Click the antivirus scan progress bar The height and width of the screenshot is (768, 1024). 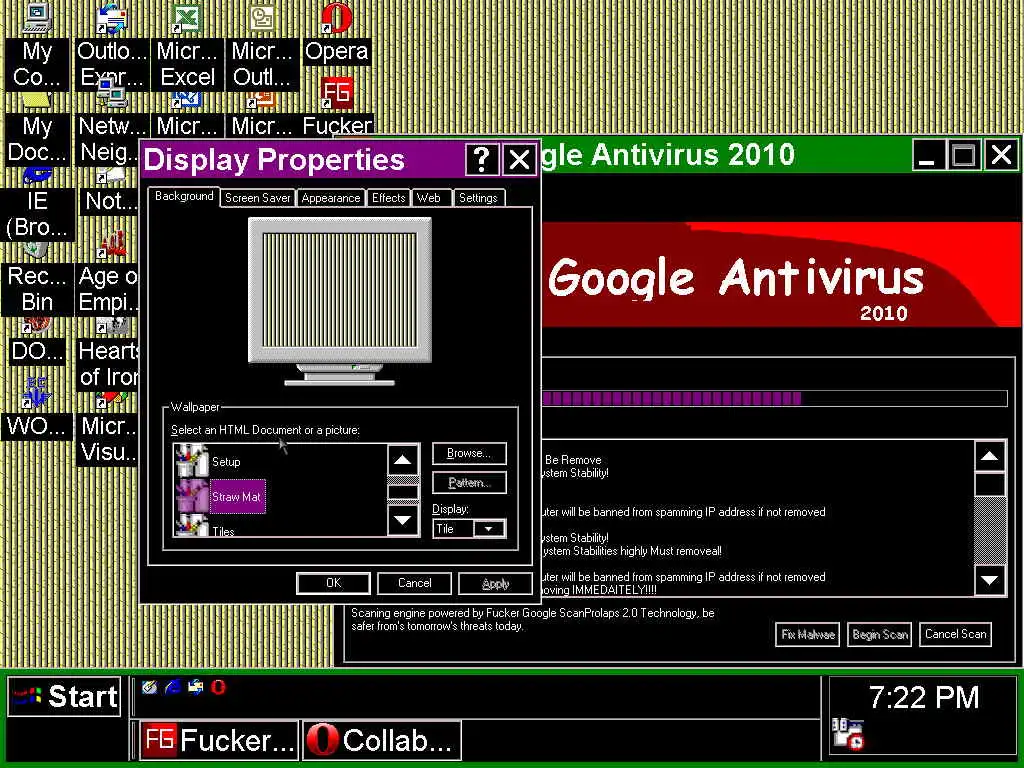point(774,398)
